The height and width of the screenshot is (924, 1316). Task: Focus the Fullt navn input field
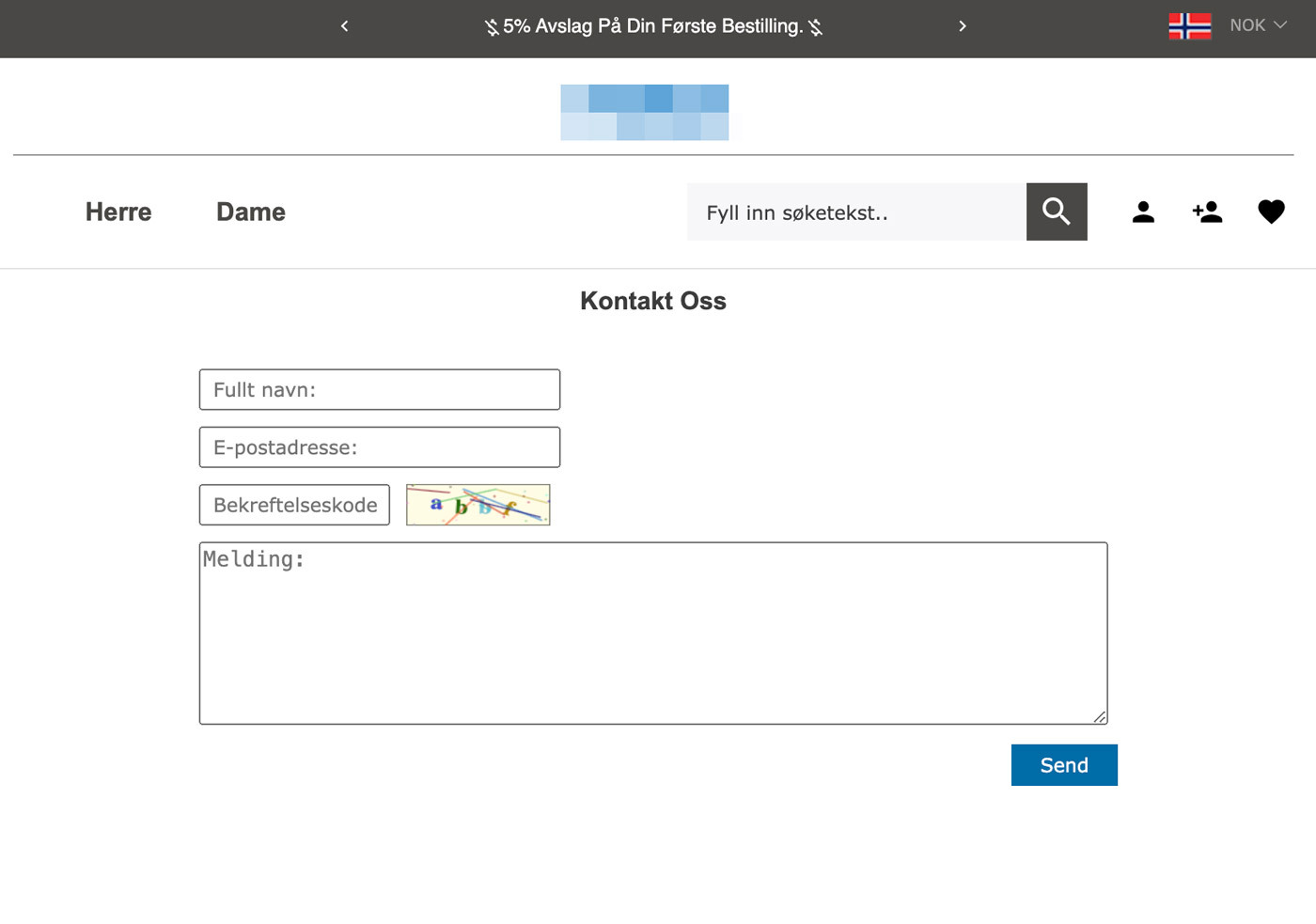(380, 390)
